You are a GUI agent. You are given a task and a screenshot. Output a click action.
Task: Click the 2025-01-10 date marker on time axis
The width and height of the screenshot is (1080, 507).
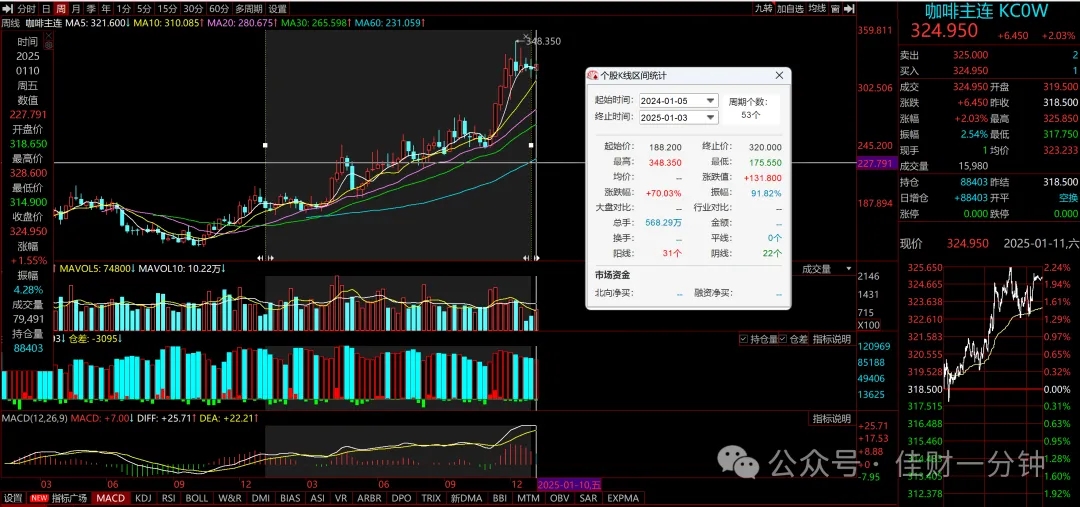click(x=569, y=485)
